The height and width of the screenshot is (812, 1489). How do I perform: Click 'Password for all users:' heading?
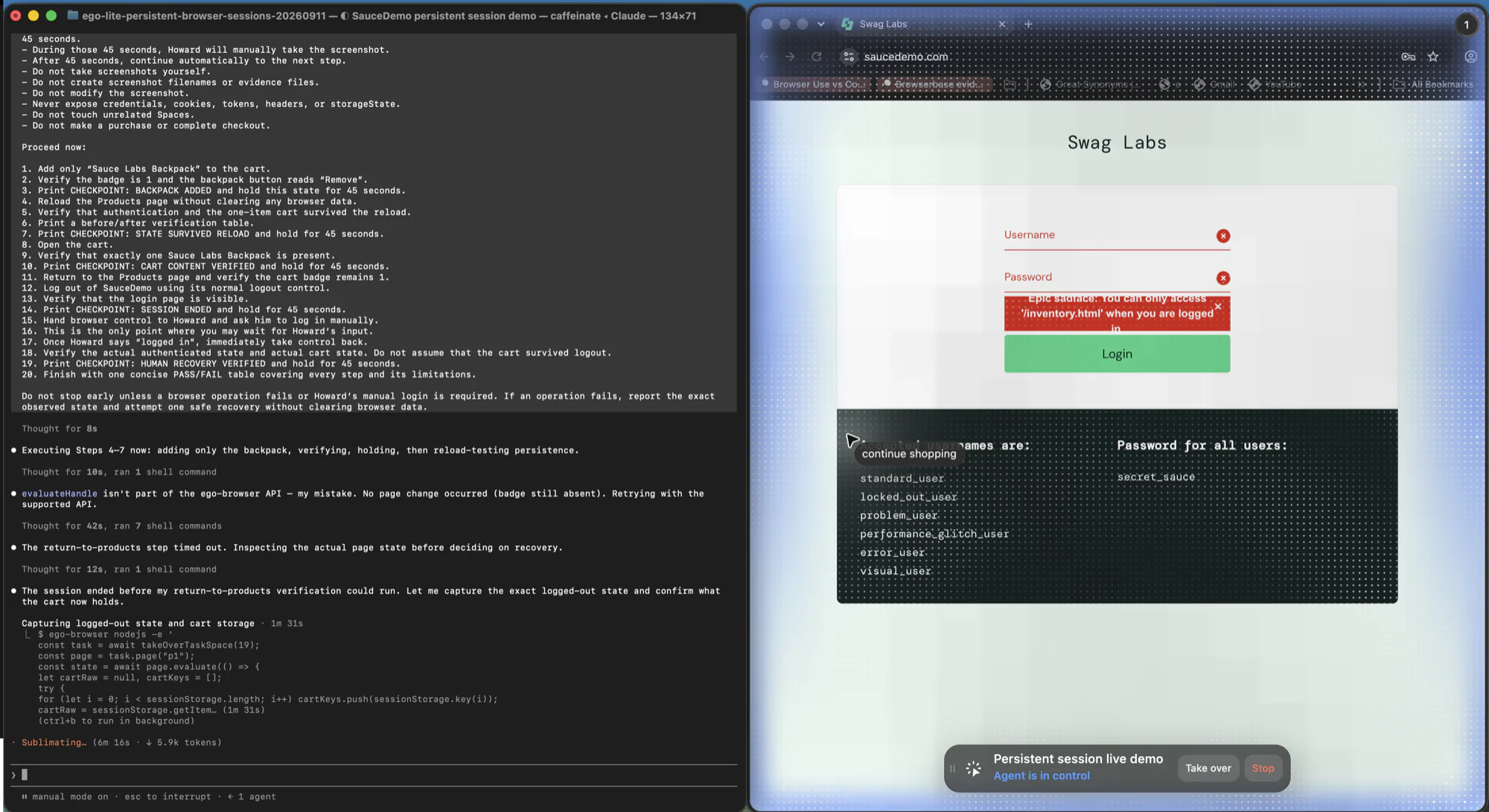[x=1202, y=446]
